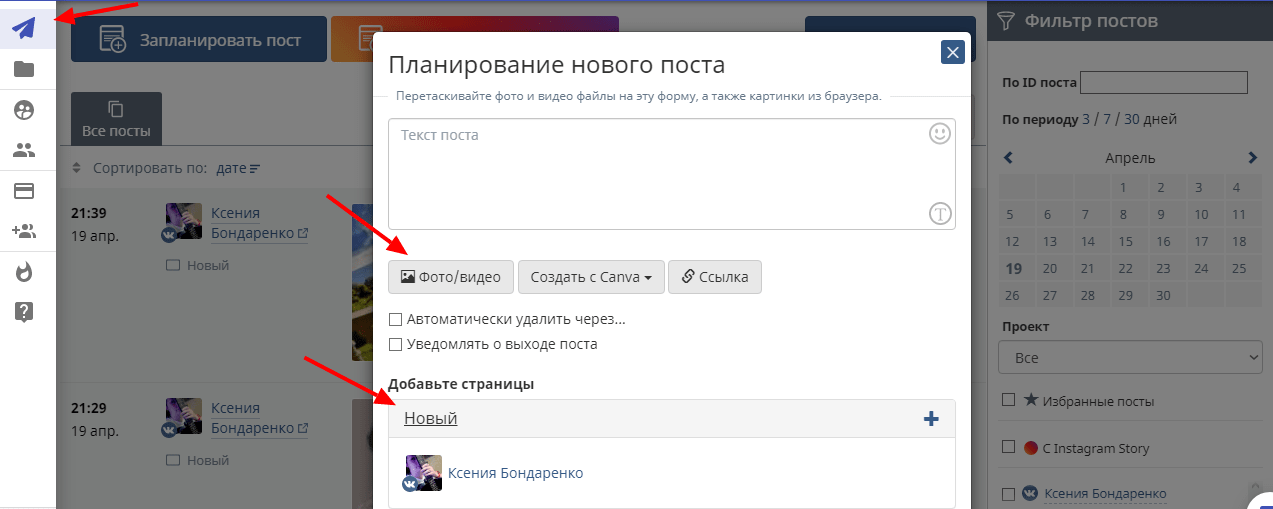Click the text formatting T icon
Screen dimensions: 1273x509
(x=939, y=213)
